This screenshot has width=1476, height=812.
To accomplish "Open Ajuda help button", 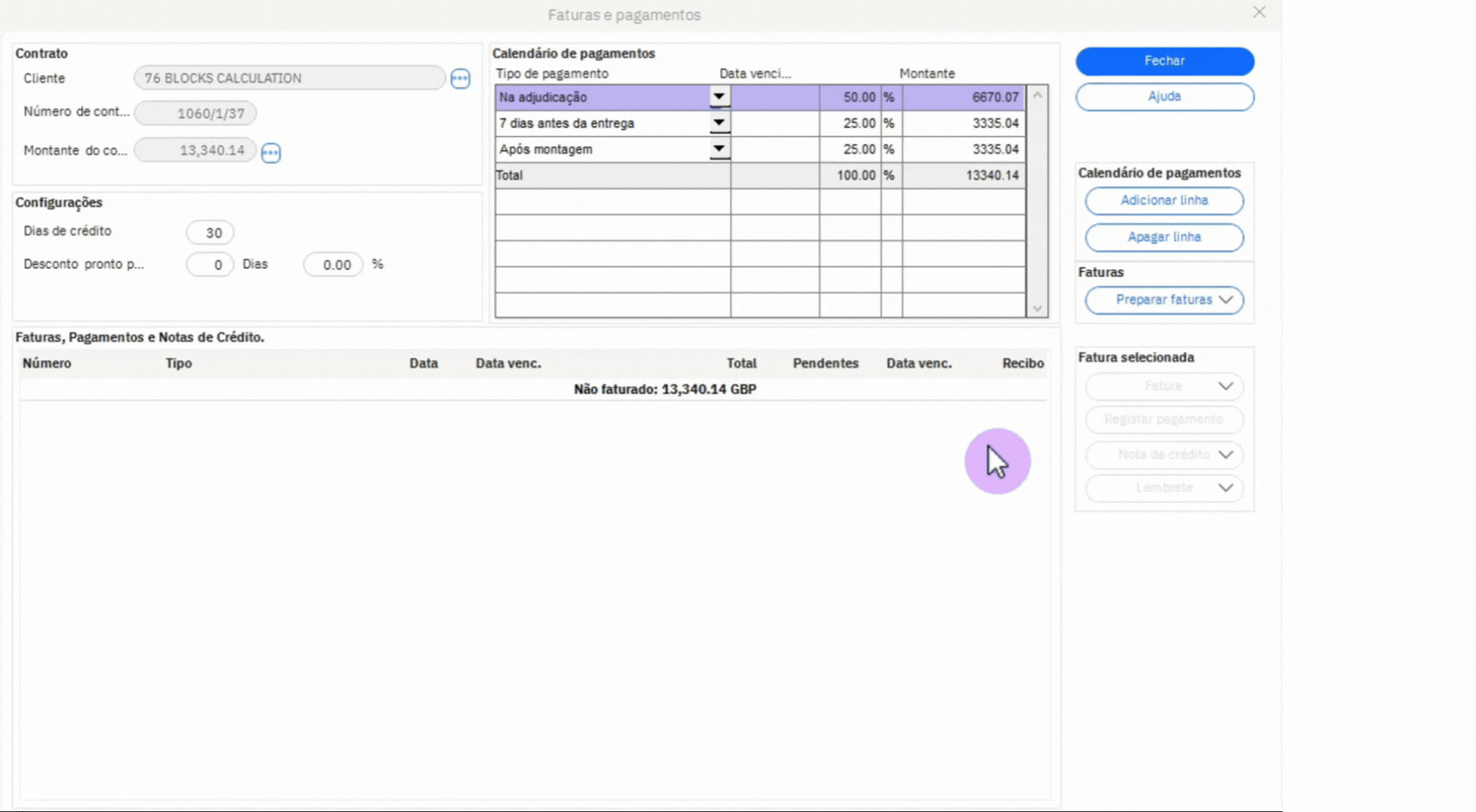I will [x=1164, y=97].
